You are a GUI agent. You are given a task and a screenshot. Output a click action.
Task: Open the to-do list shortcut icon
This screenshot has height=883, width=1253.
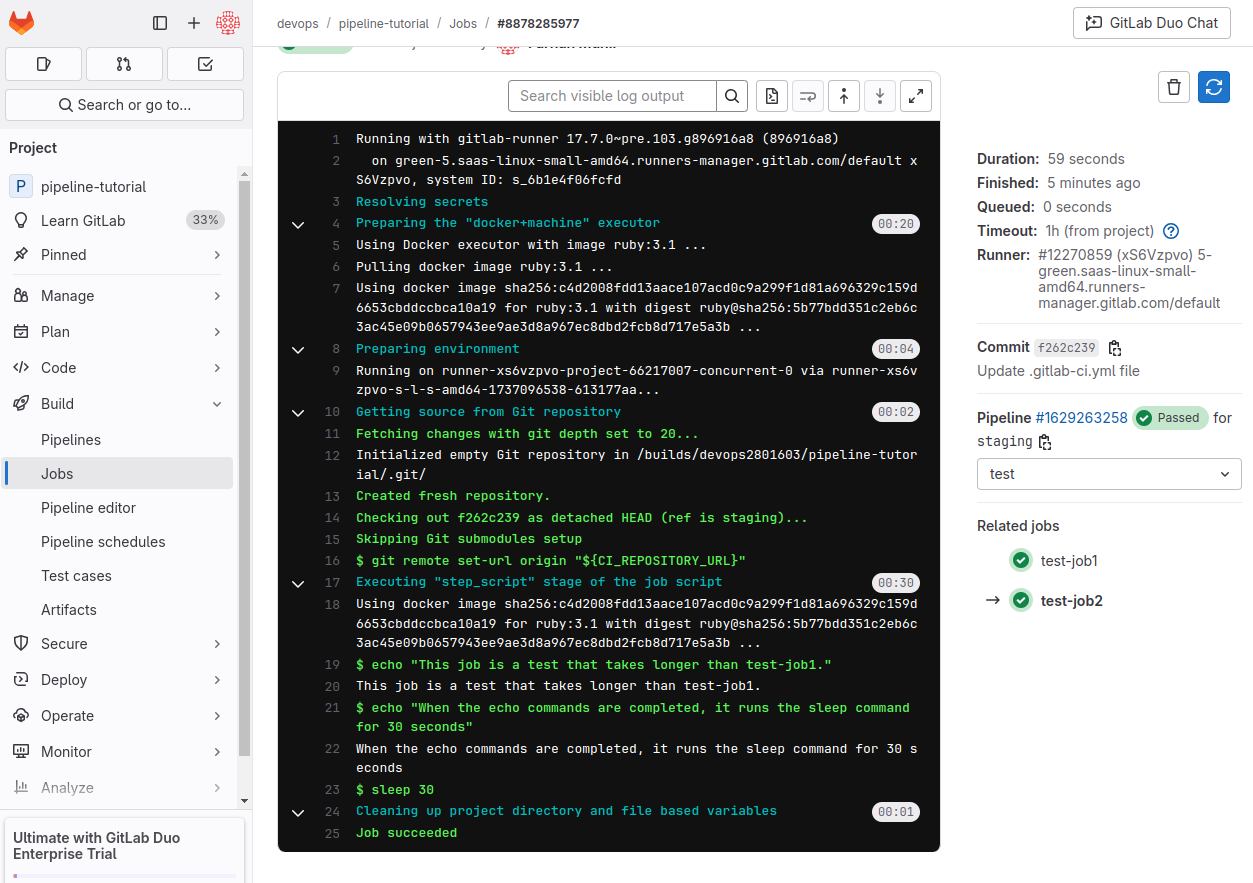click(x=205, y=64)
